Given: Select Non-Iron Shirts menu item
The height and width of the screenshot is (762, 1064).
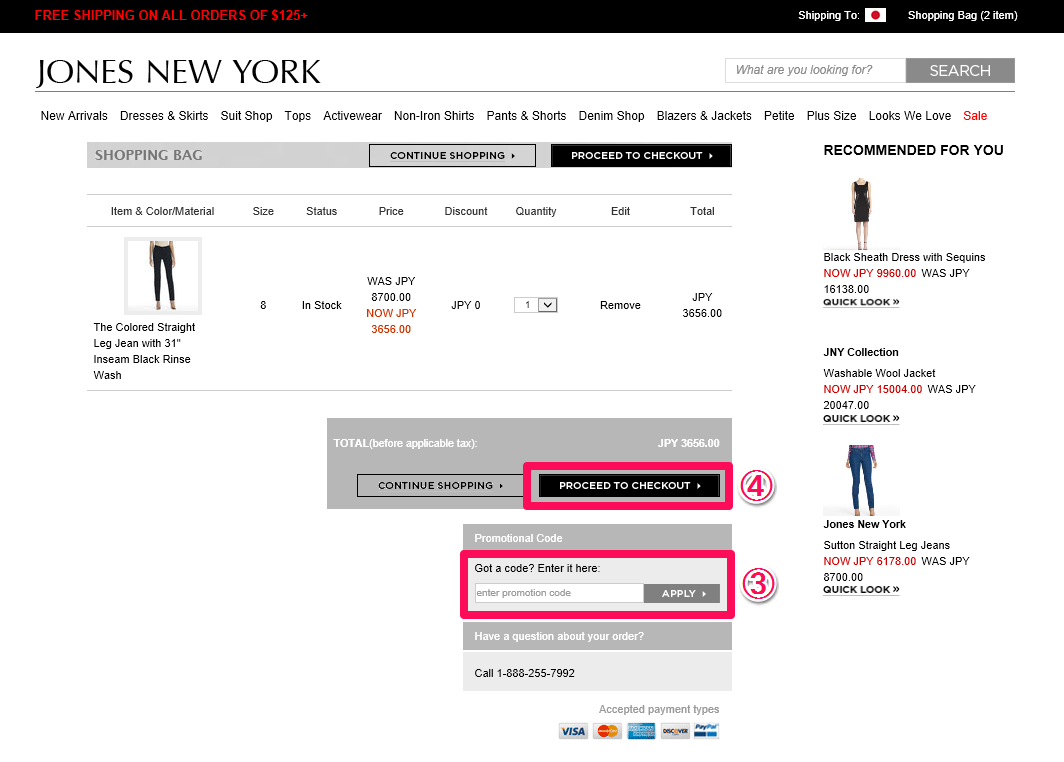Looking at the screenshot, I should [434, 115].
